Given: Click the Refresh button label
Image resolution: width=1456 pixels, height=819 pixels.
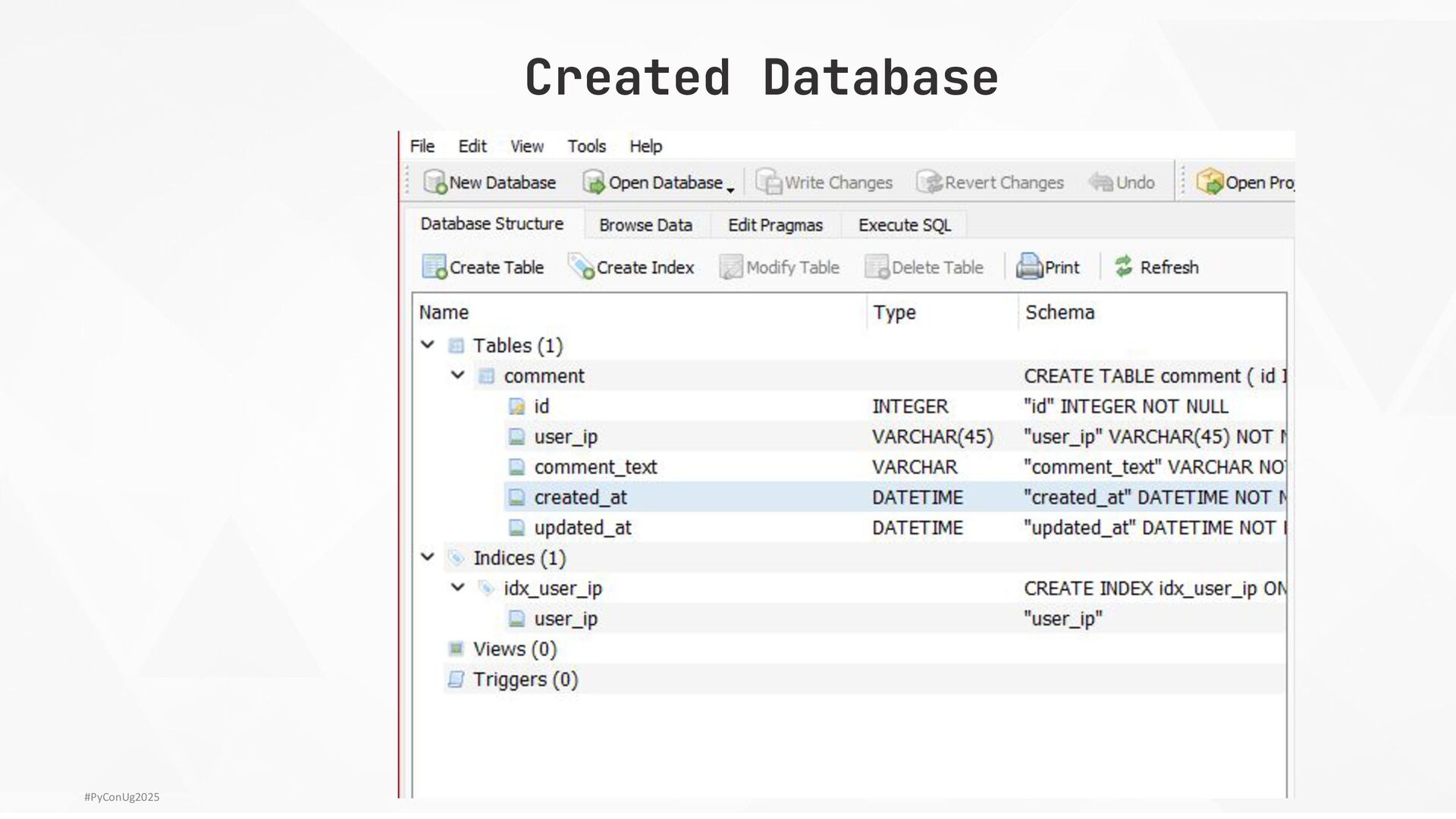Looking at the screenshot, I should click(x=1169, y=267).
